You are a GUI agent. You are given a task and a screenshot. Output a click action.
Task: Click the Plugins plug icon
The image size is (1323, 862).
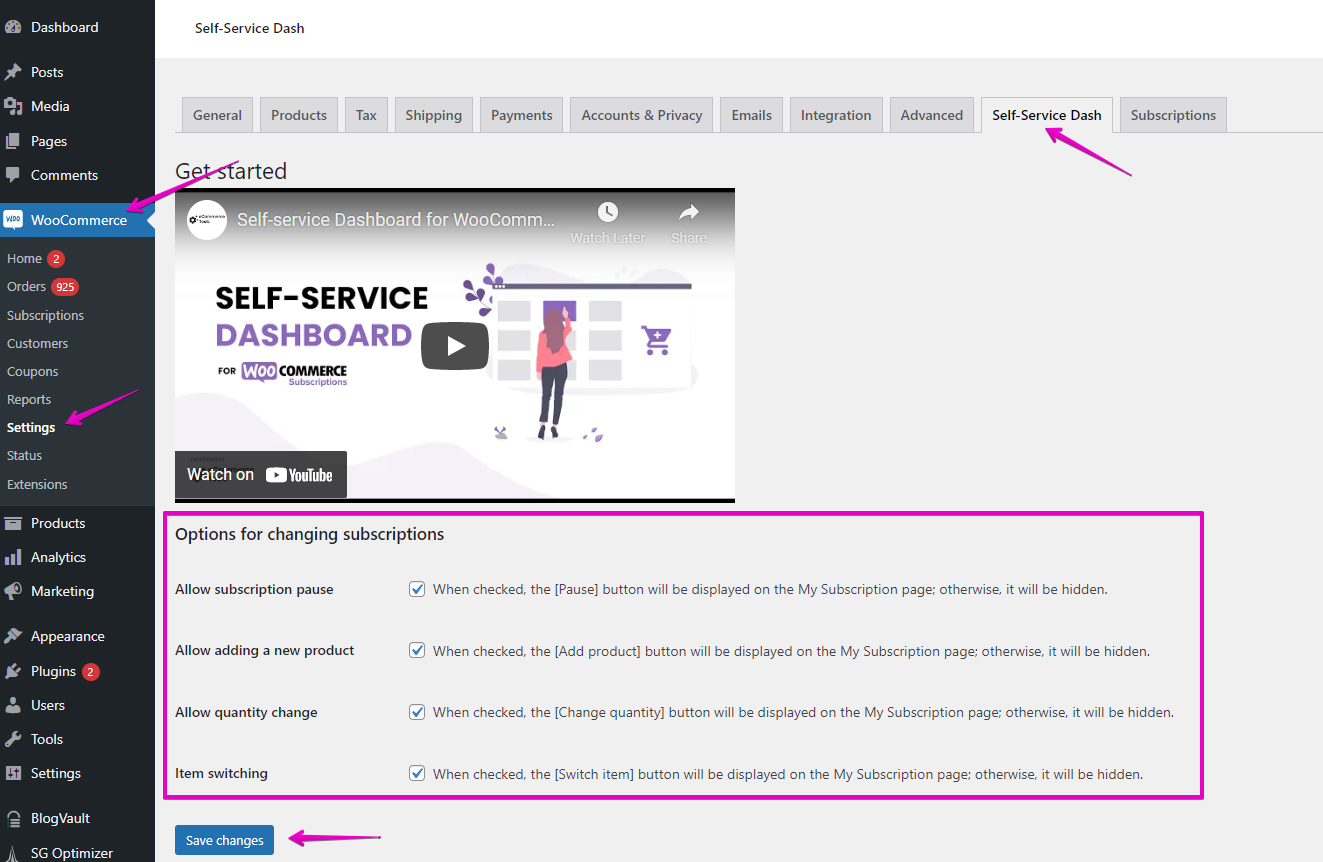[x=13, y=671]
